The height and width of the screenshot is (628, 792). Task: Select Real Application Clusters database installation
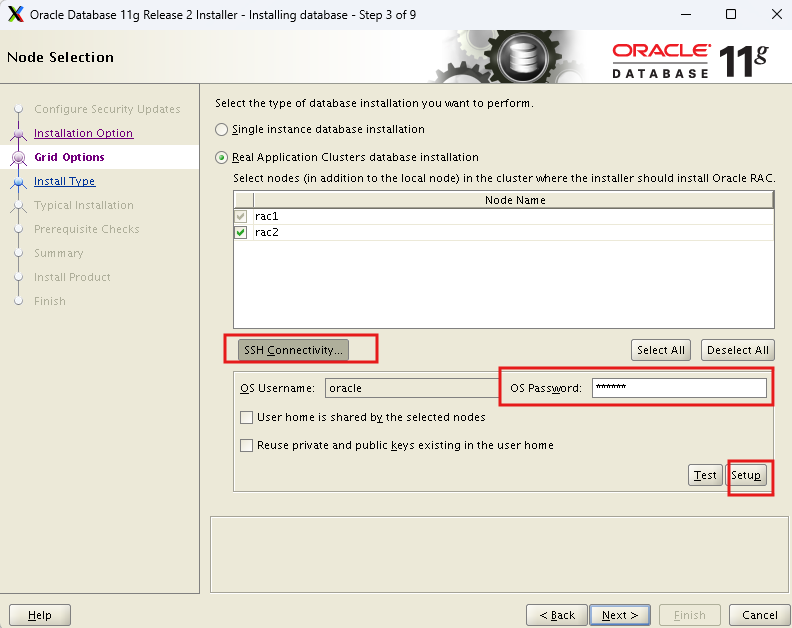coord(221,158)
